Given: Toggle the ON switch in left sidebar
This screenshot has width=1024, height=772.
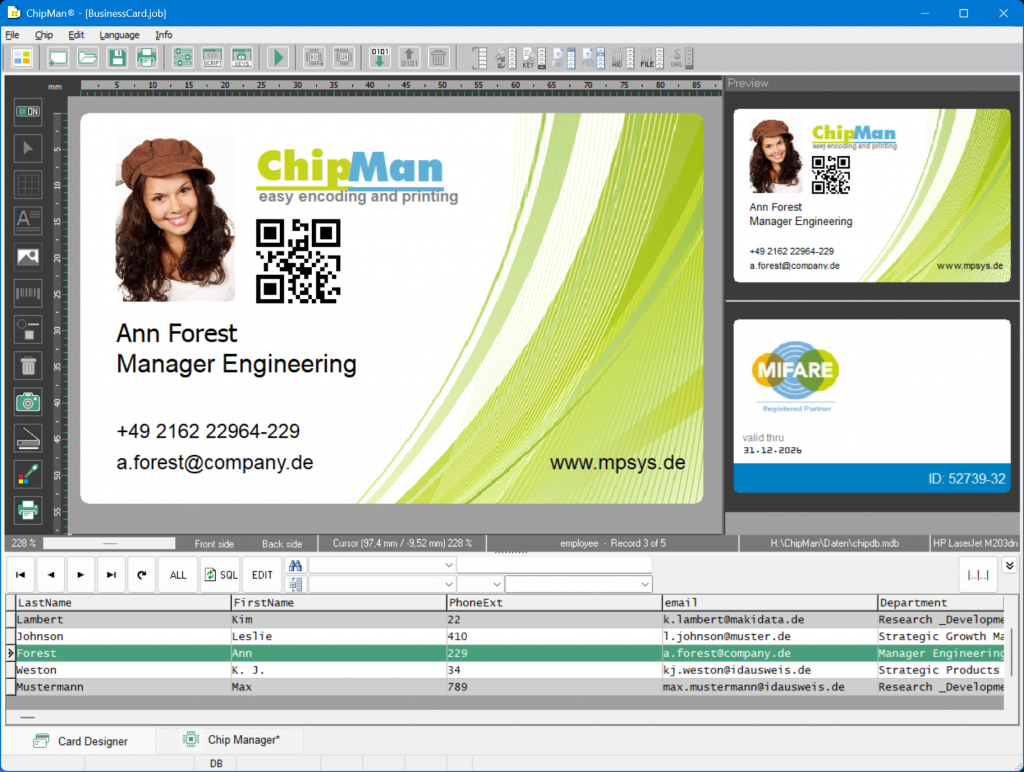Looking at the screenshot, I should (x=28, y=112).
